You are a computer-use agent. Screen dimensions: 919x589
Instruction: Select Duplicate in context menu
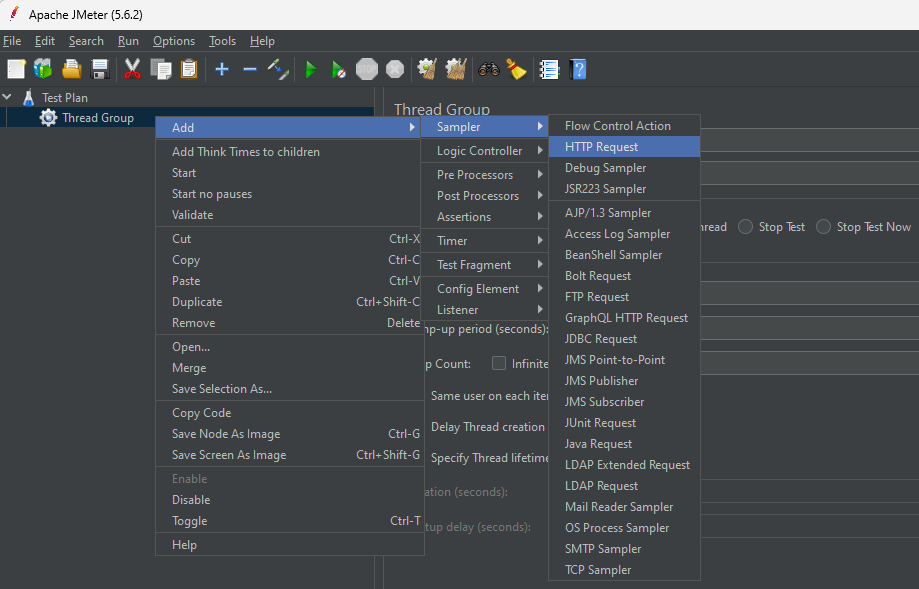(290, 302)
